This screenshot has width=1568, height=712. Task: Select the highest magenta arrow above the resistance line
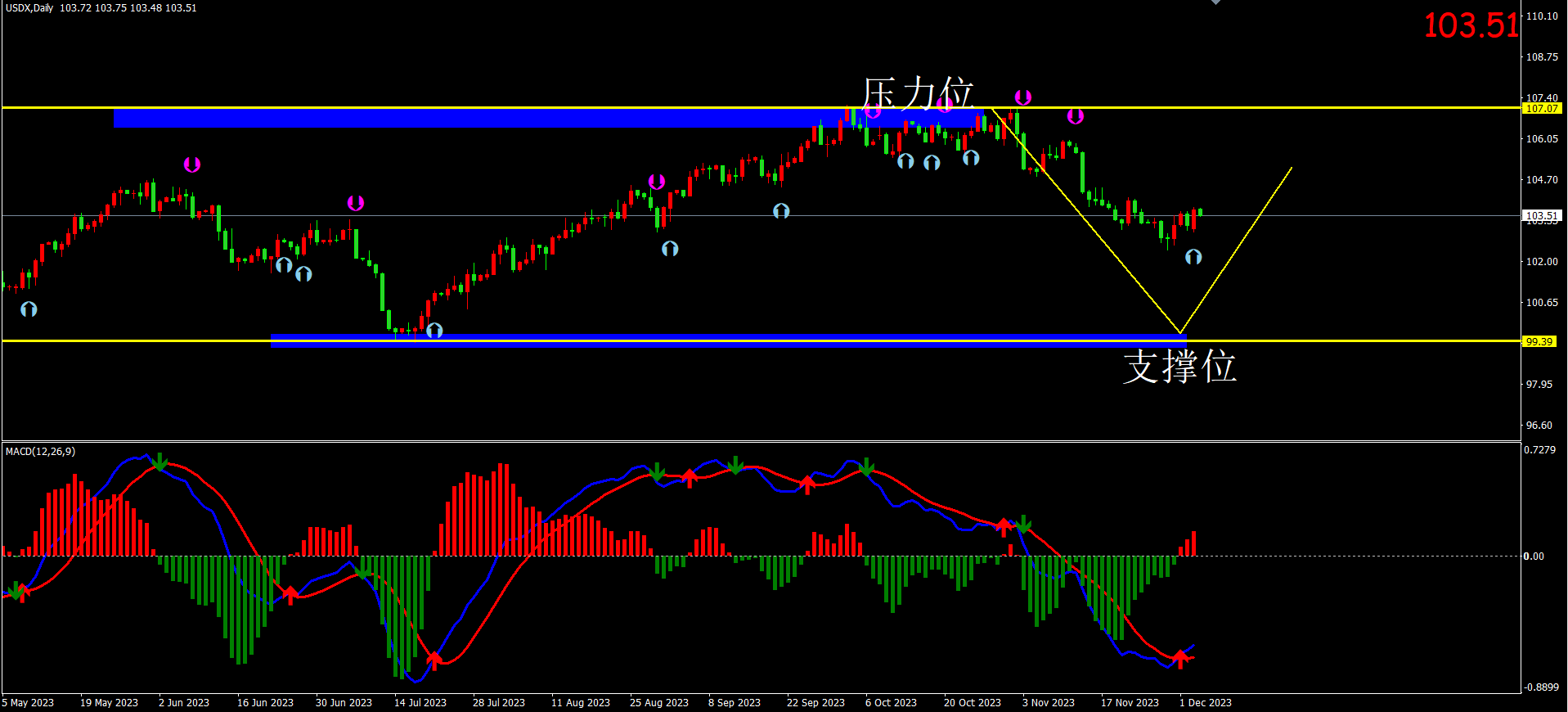pos(1022,97)
